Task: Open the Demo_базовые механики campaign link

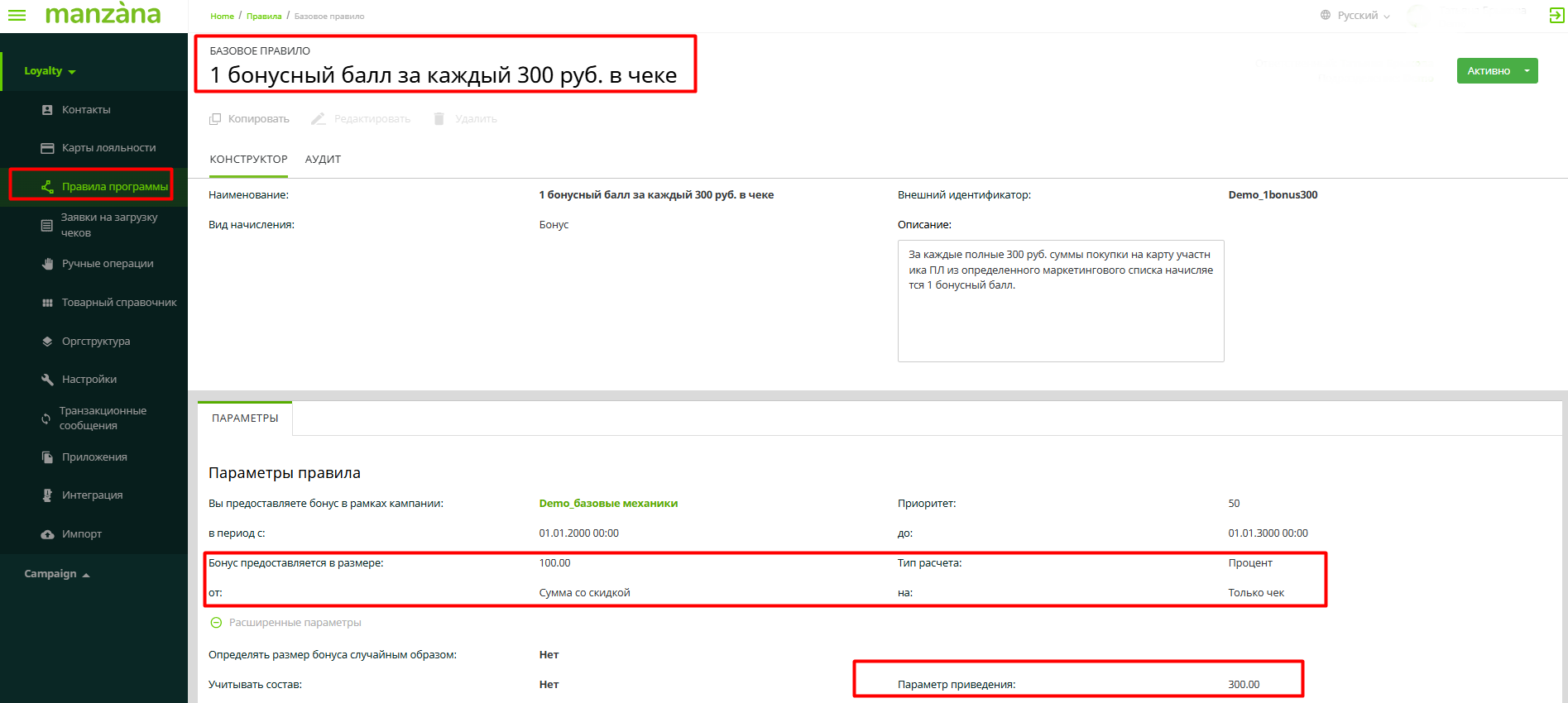Action: click(608, 504)
